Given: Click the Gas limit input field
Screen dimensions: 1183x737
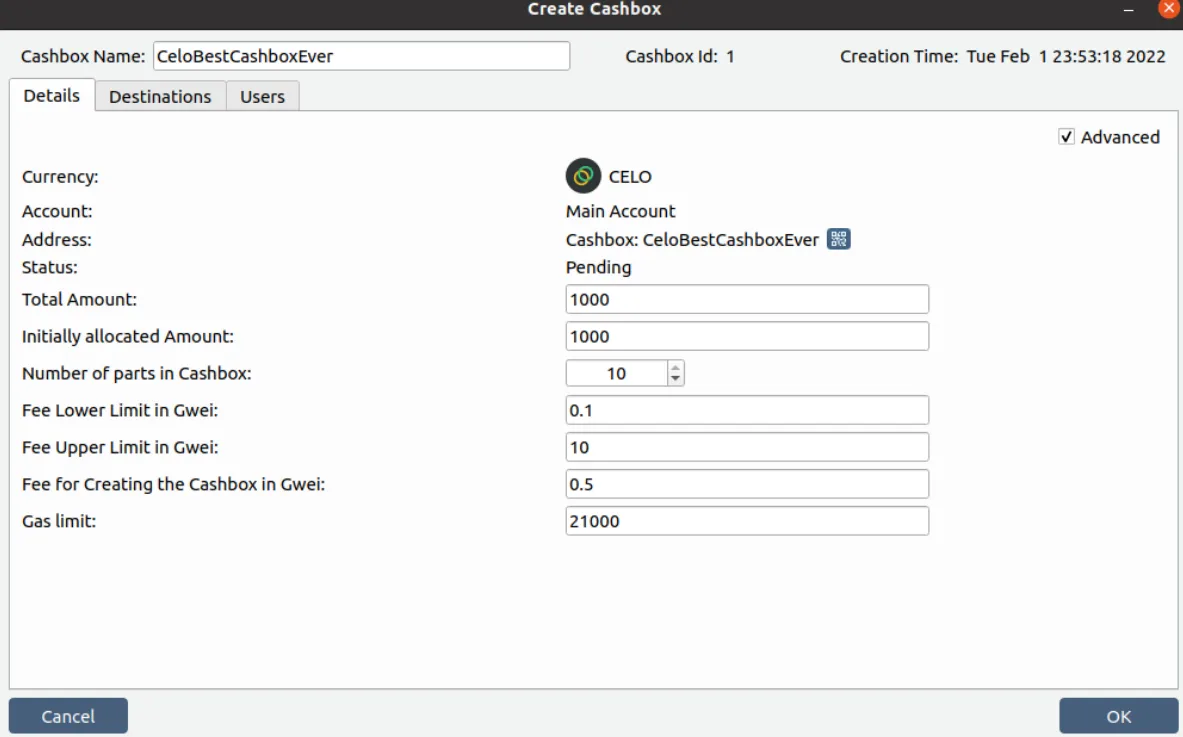Looking at the screenshot, I should 747,521.
